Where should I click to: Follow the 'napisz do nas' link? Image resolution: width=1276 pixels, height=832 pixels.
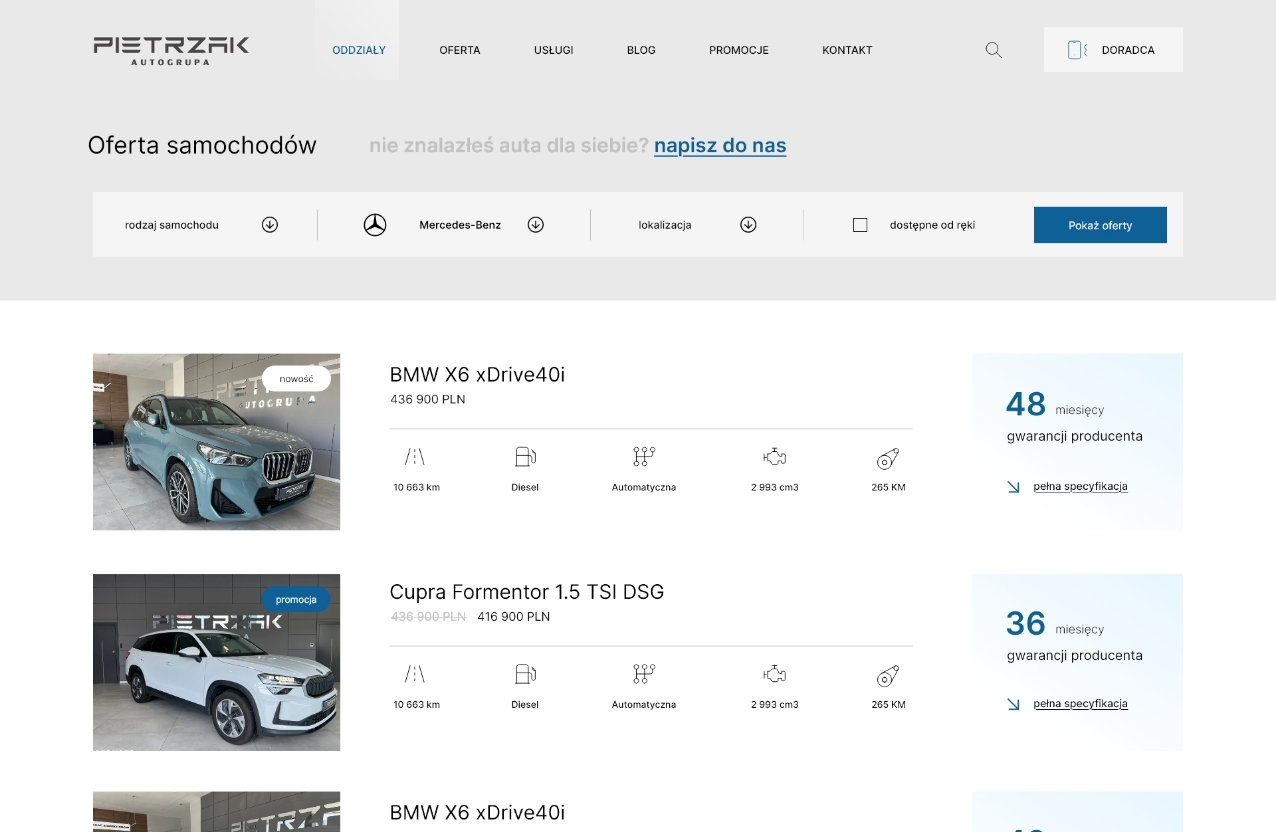[720, 146]
